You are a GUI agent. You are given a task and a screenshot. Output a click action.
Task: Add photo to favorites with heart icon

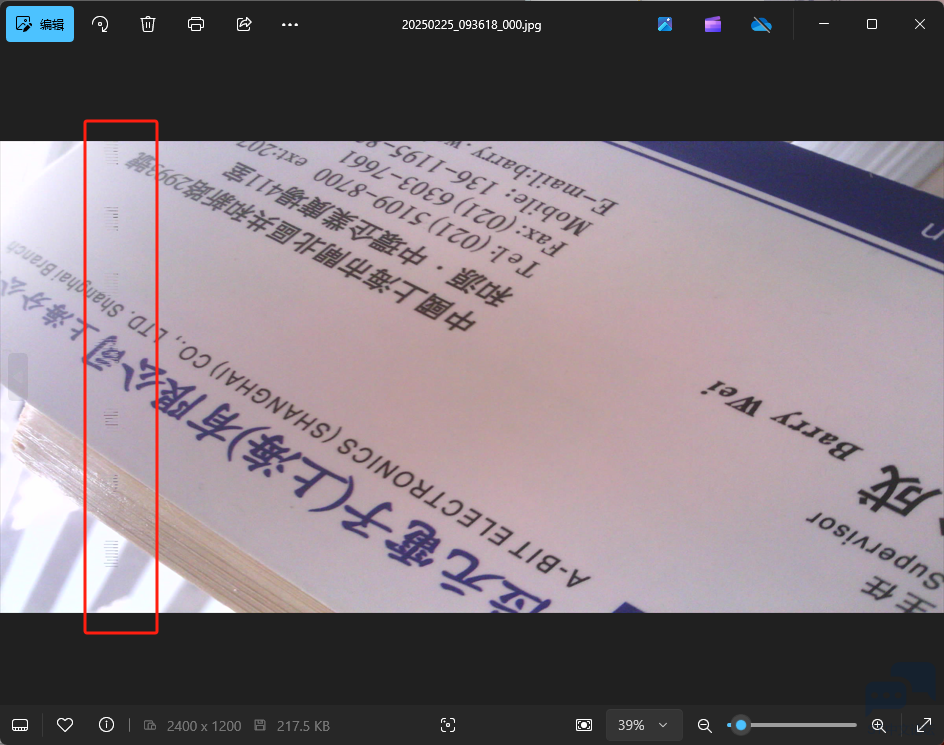click(65, 725)
